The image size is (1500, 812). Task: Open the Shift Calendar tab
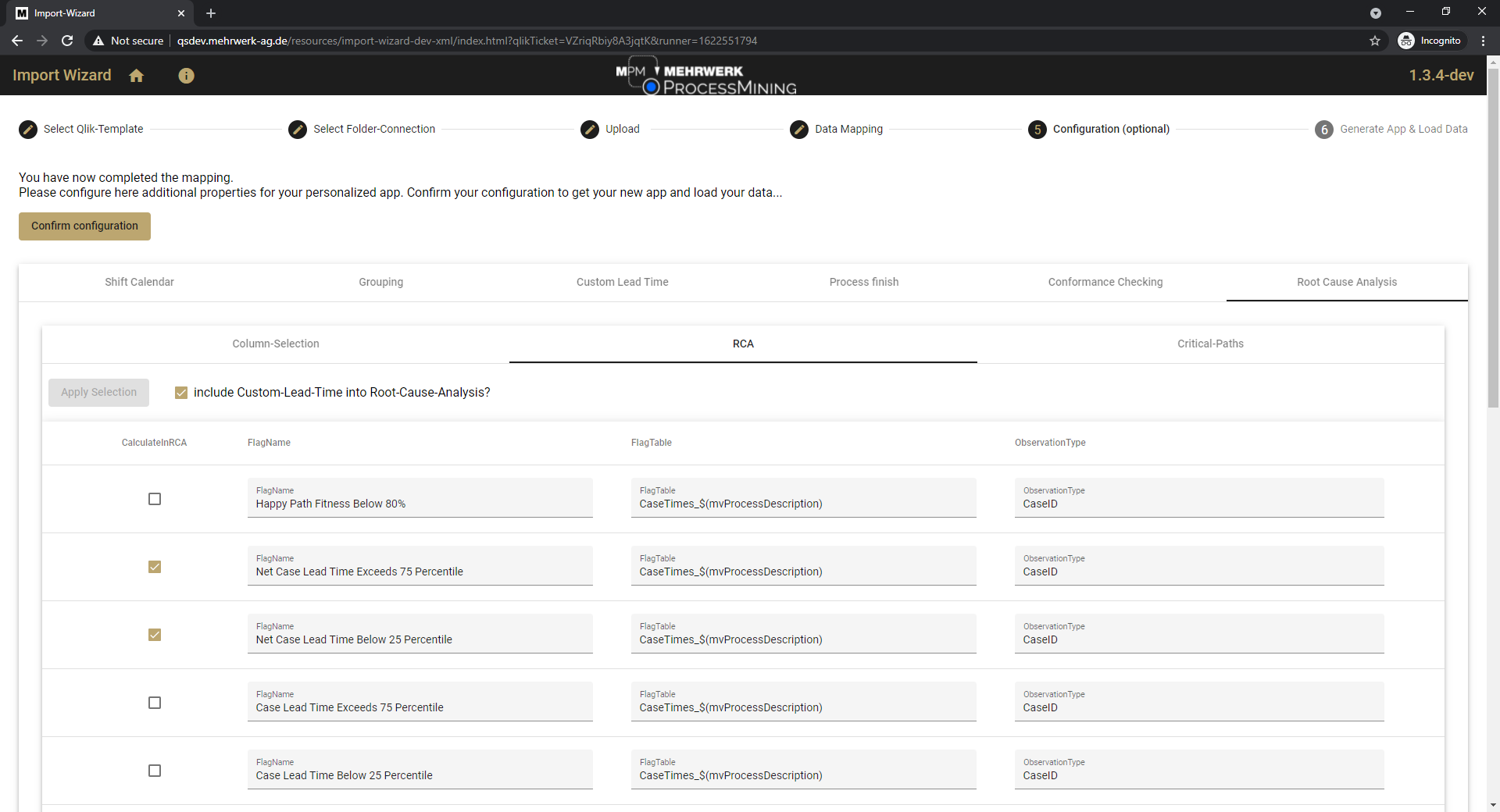click(x=139, y=282)
